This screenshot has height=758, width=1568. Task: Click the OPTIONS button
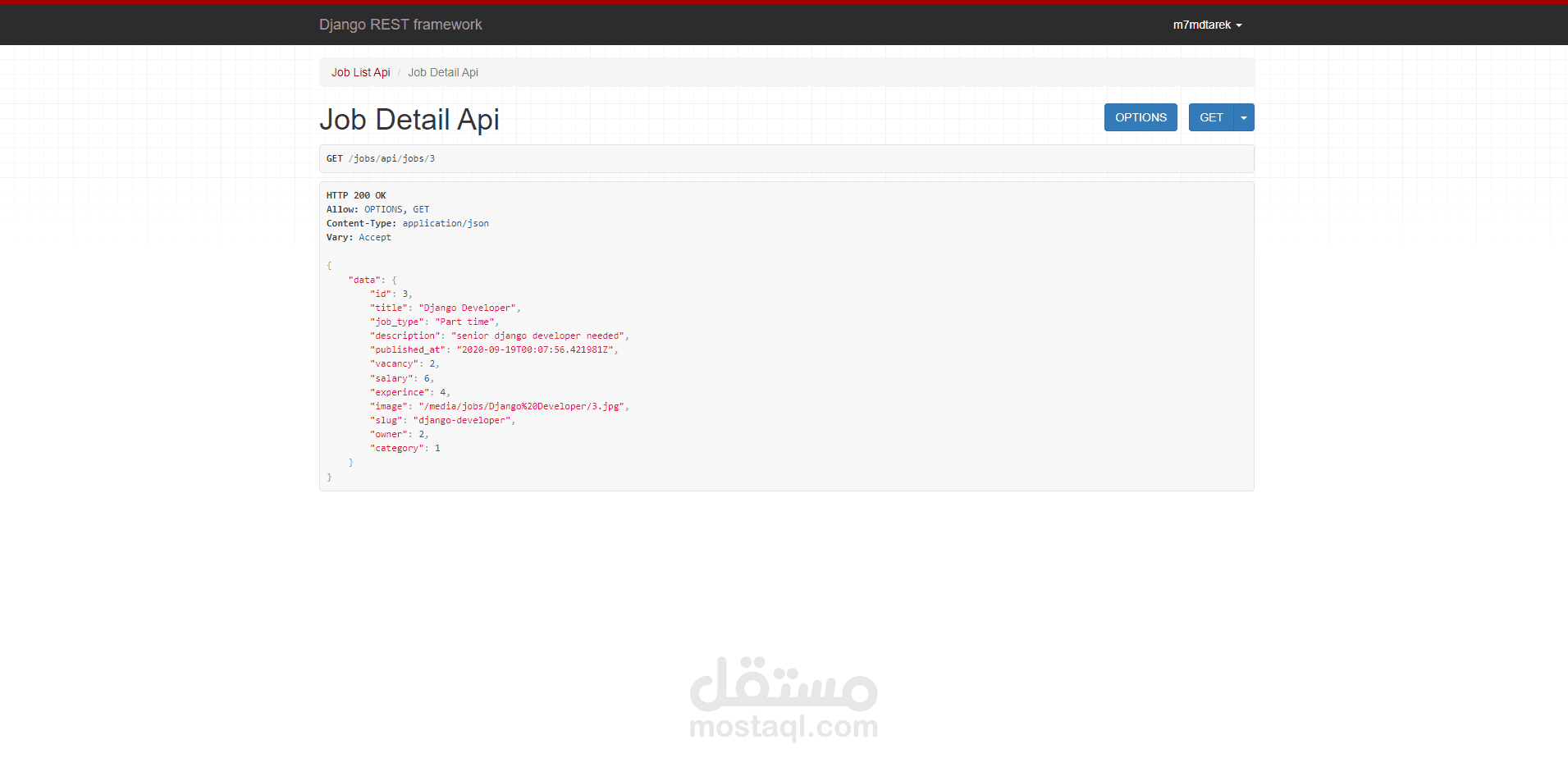click(x=1141, y=117)
